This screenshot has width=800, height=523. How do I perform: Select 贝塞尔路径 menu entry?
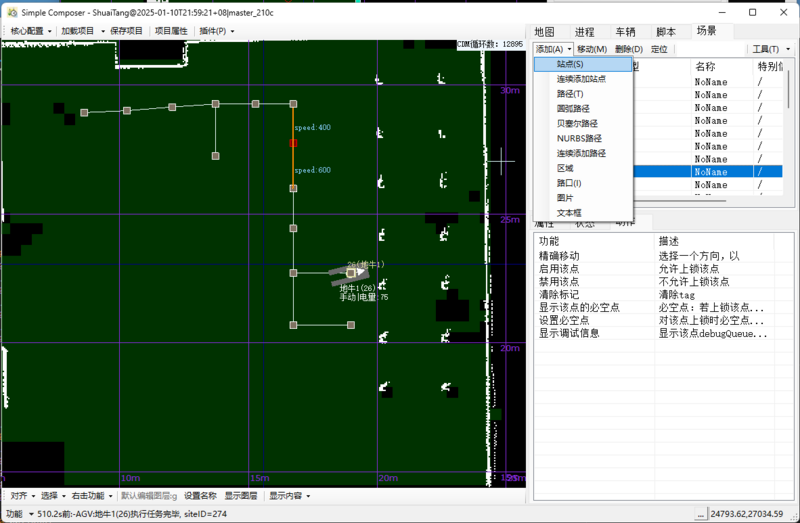pos(583,123)
